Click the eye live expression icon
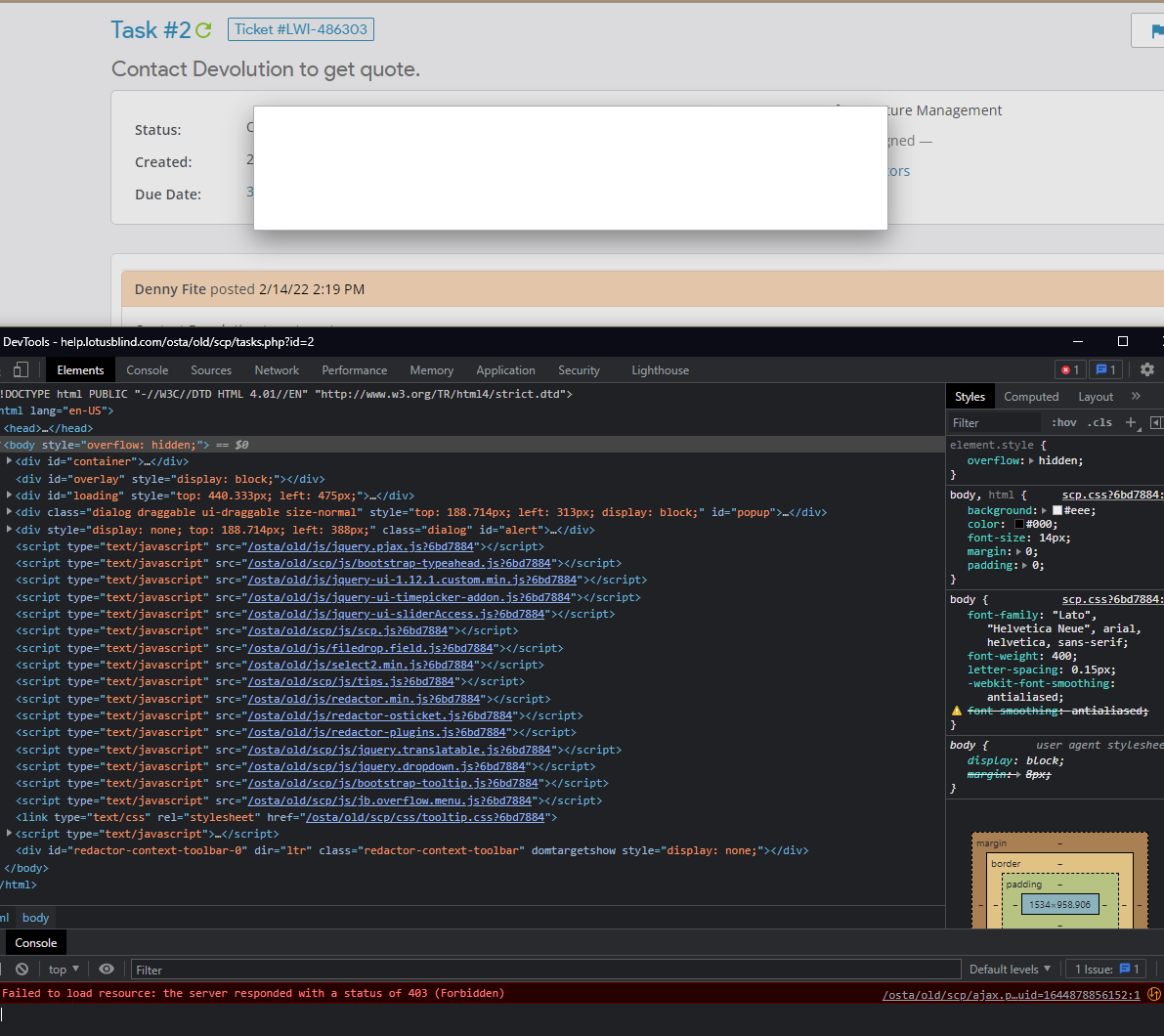 click(x=107, y=970)
